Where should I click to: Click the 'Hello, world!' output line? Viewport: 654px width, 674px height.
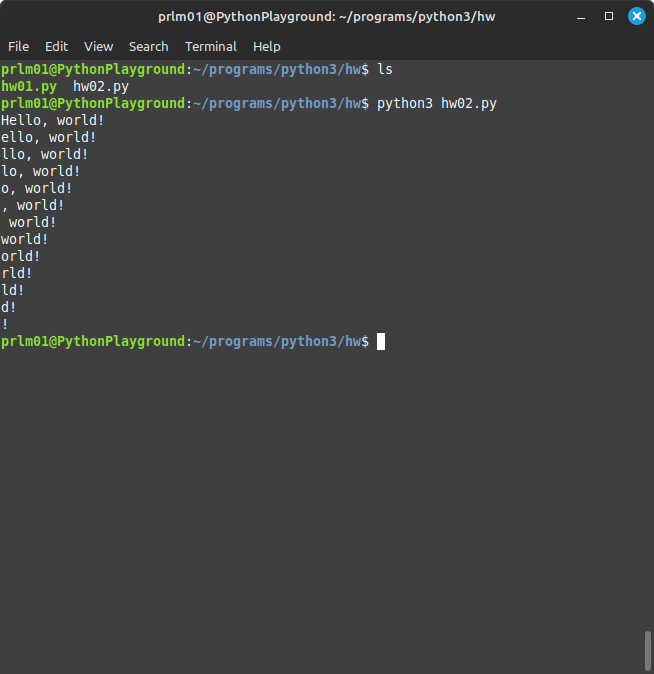click(52, 120)
